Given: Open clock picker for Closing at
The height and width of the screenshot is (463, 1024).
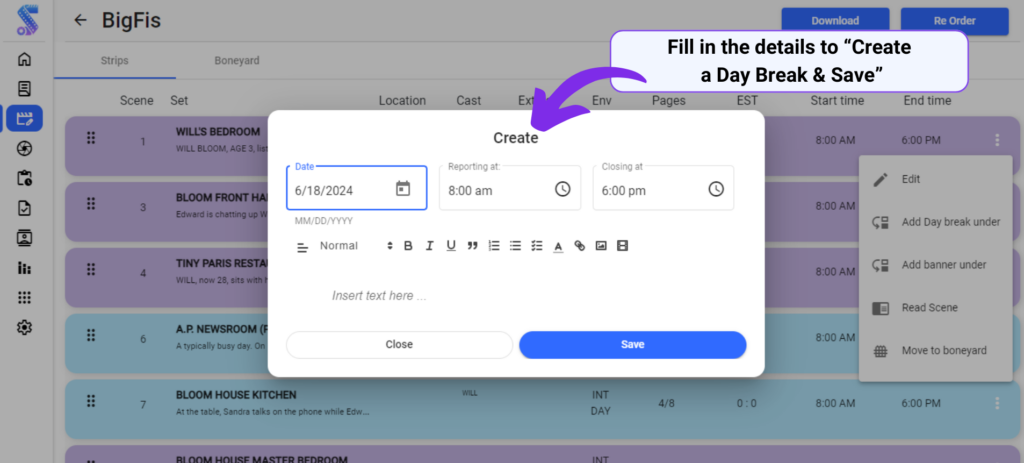Looking at the screenshot, I should point(716,189).
